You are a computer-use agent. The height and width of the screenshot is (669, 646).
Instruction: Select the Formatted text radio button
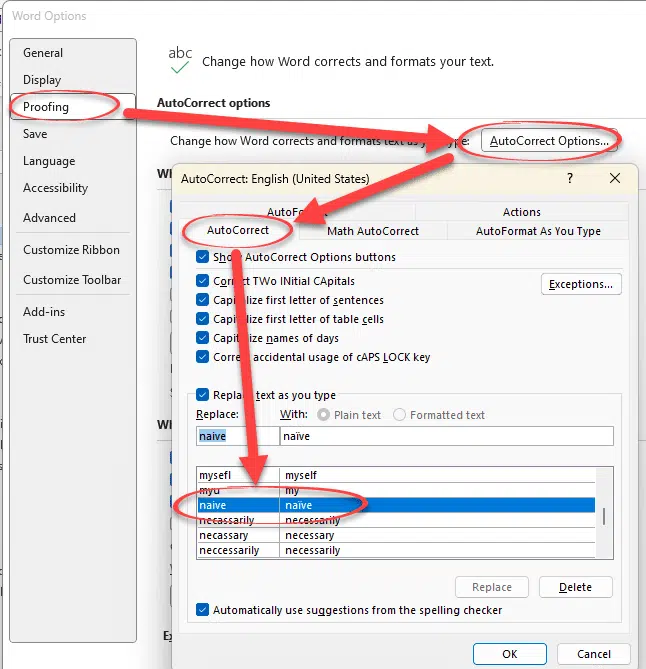click(399, 415)
